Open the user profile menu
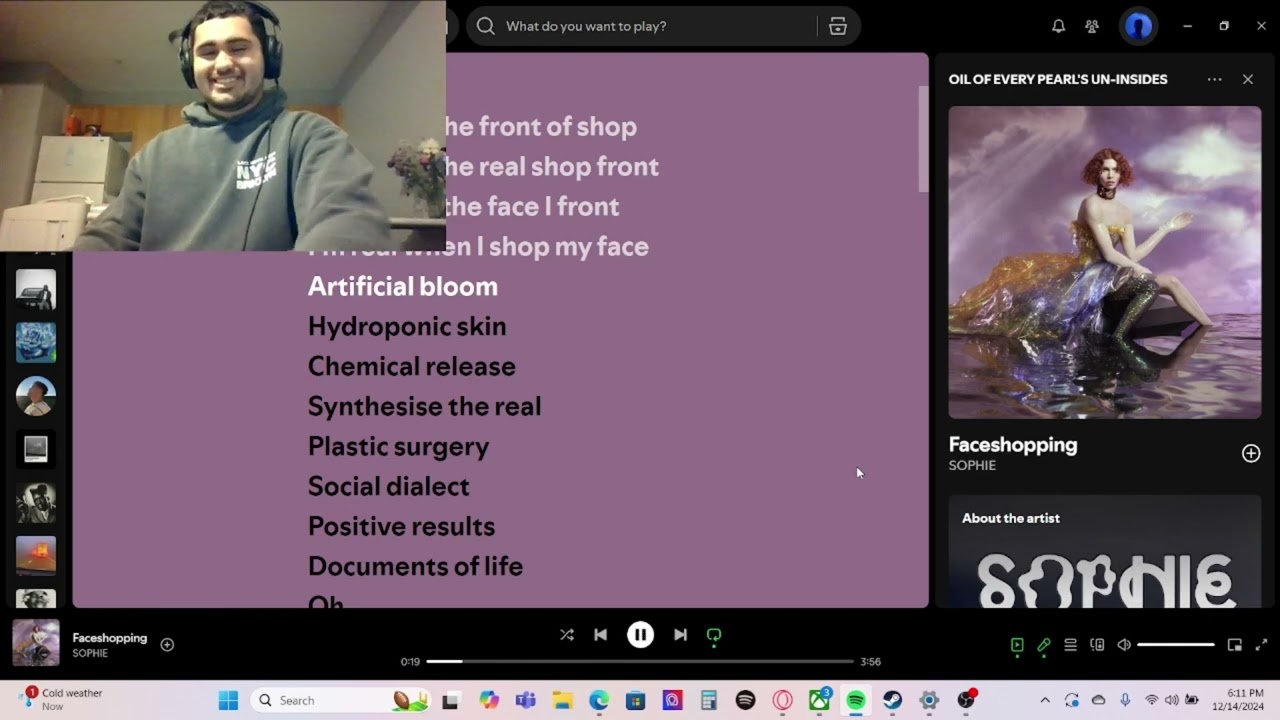Image resolution: width=1280 pixels, height=720 pixels. pyautogui.click(x=1138, y=26)
